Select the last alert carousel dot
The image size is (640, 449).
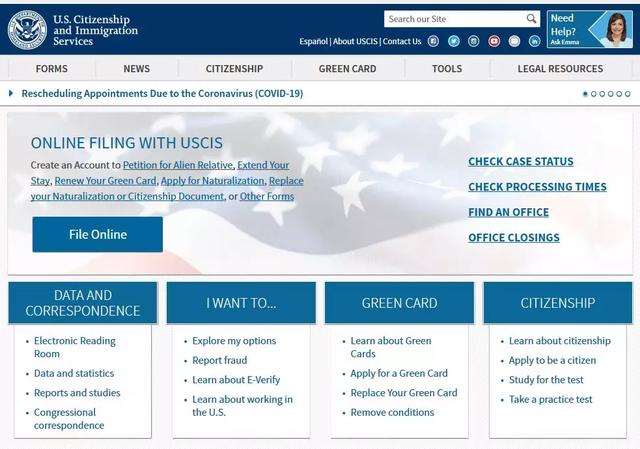628,94
